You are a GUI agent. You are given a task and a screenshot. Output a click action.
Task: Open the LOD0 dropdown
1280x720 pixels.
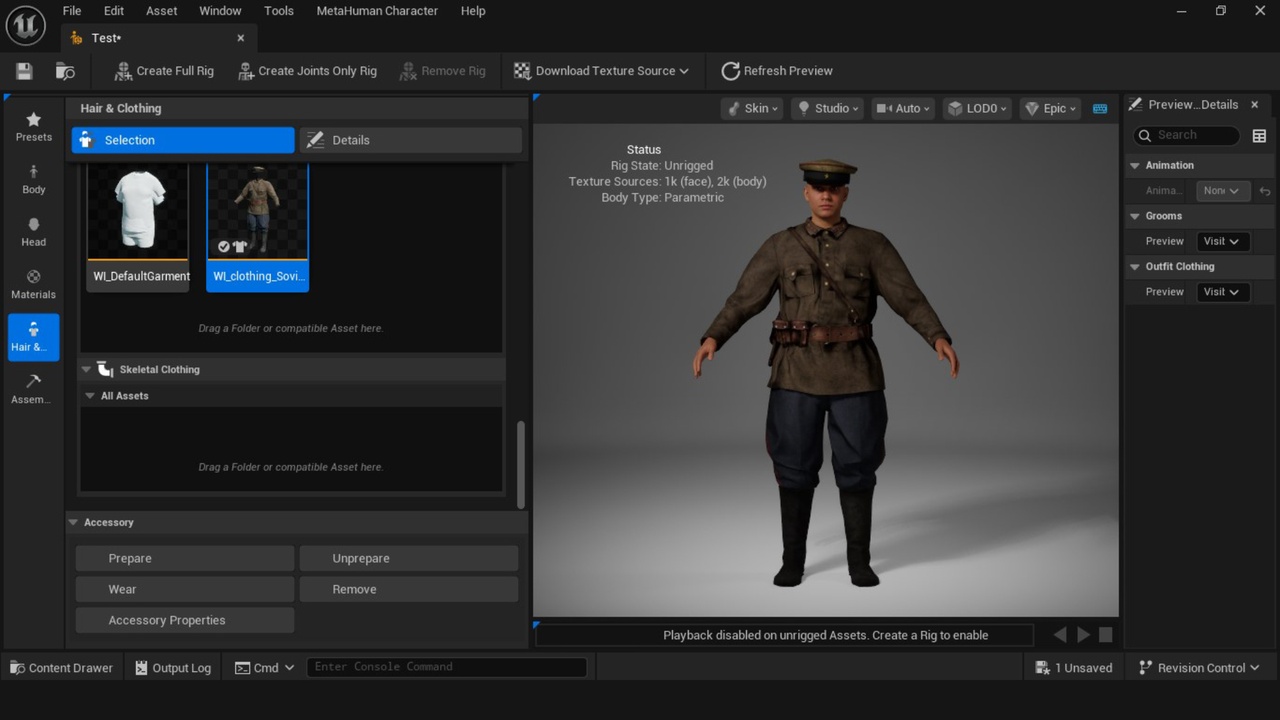(977, 108)
